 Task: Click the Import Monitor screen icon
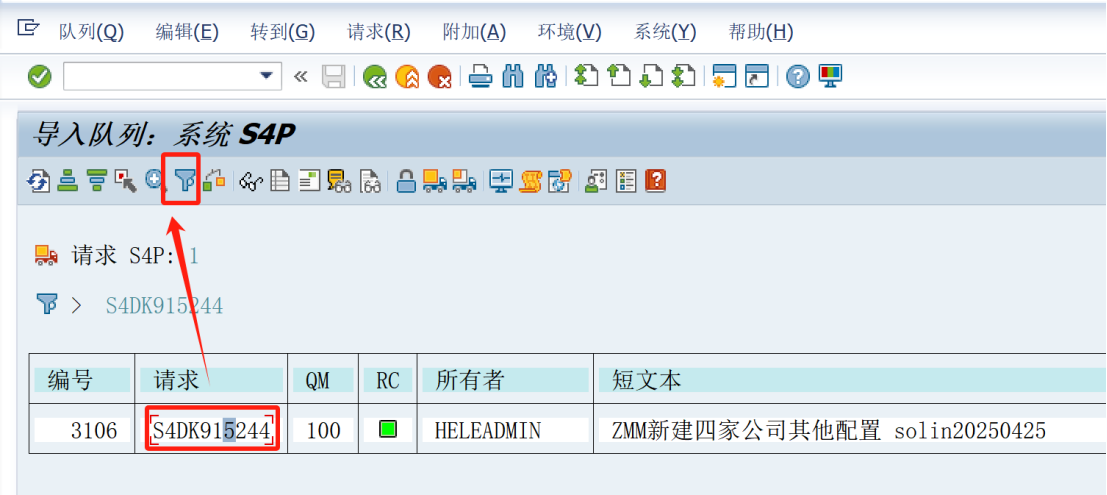[x=501, y=181]
